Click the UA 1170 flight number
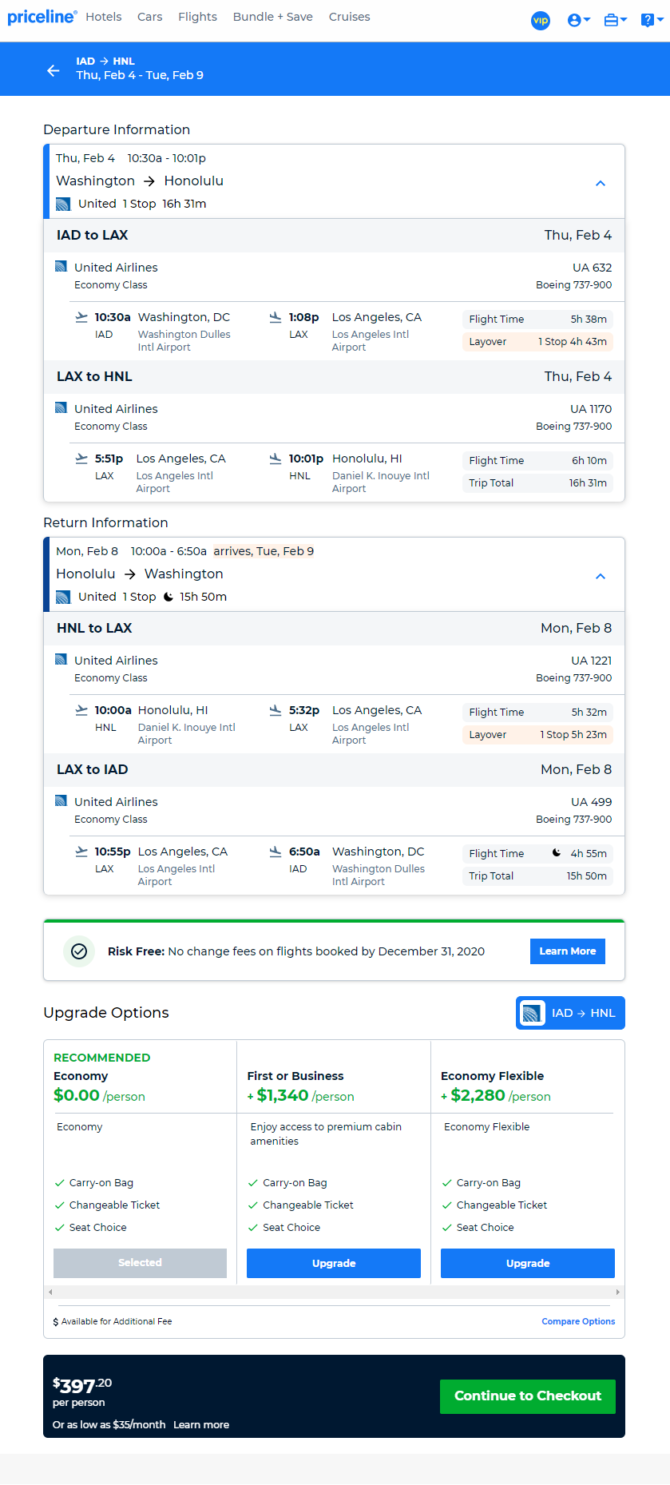This screenshot has height=1485, width=670. [x=591, y=408]
